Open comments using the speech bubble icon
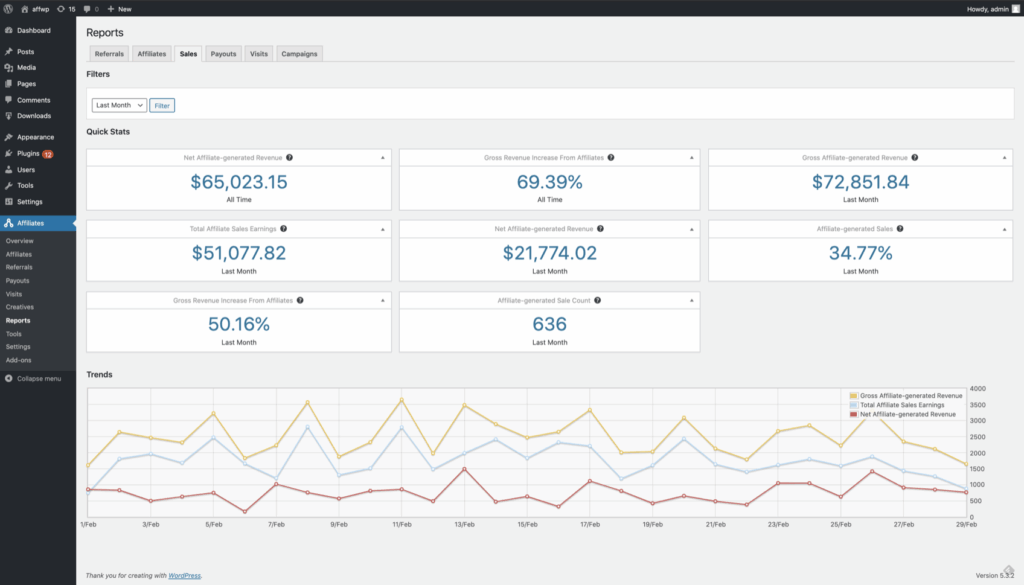Screen dimensions: 1024x585 click(x=86, y=8)
